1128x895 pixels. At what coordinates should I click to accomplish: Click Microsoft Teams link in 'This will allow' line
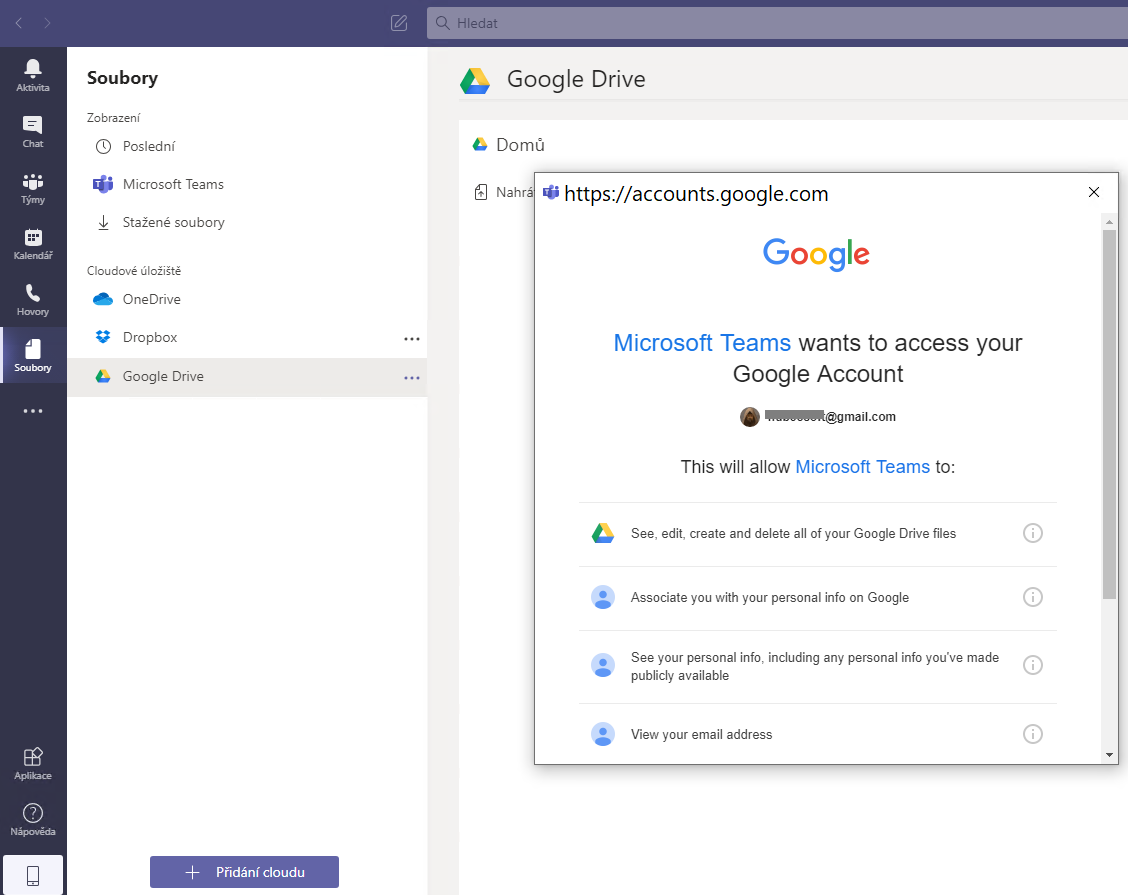tap(862, 467)
